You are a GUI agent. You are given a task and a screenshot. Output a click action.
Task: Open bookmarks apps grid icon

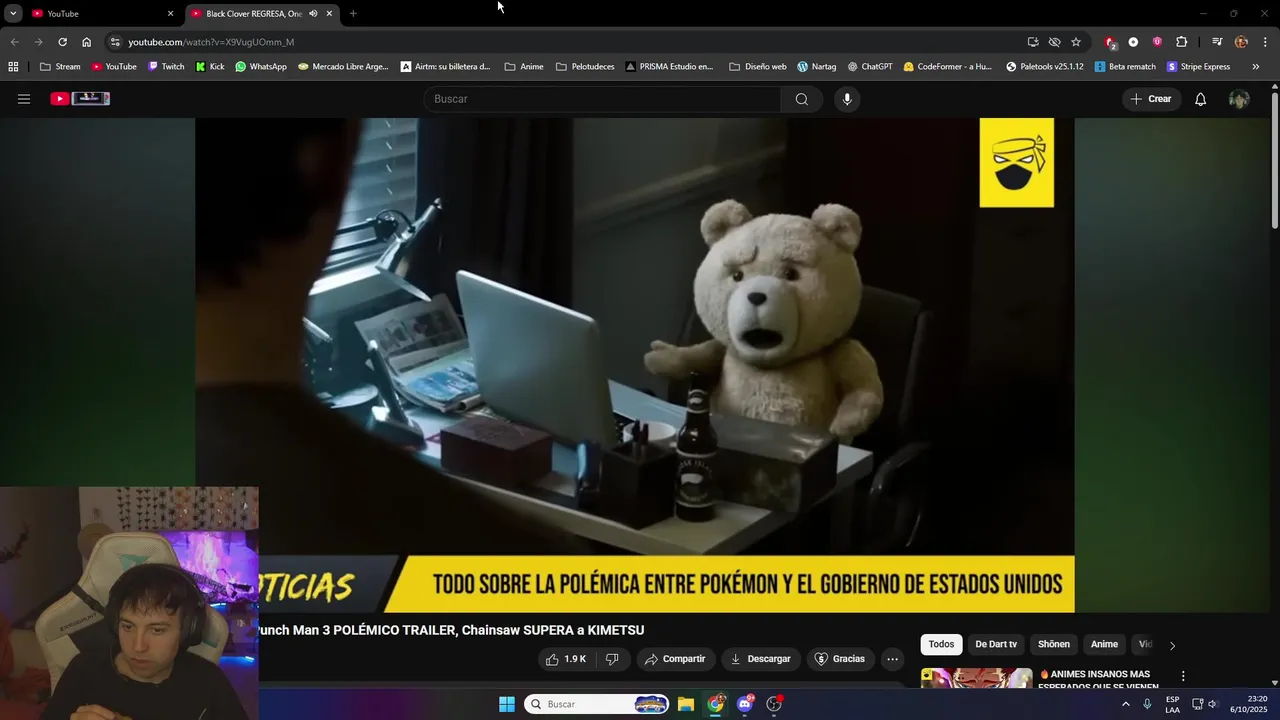(x=13, y=67)
